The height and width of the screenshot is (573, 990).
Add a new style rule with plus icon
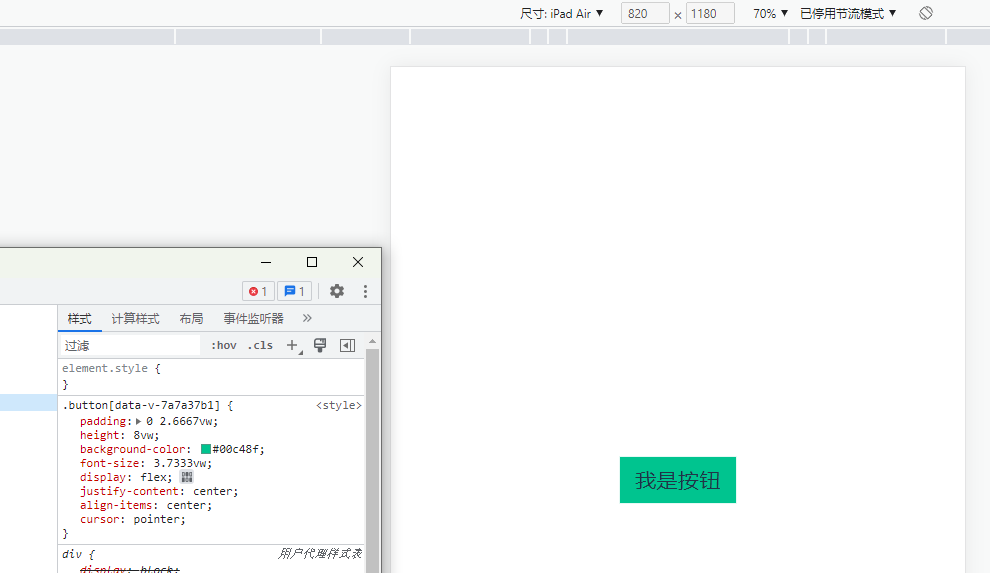click(292, 345)
